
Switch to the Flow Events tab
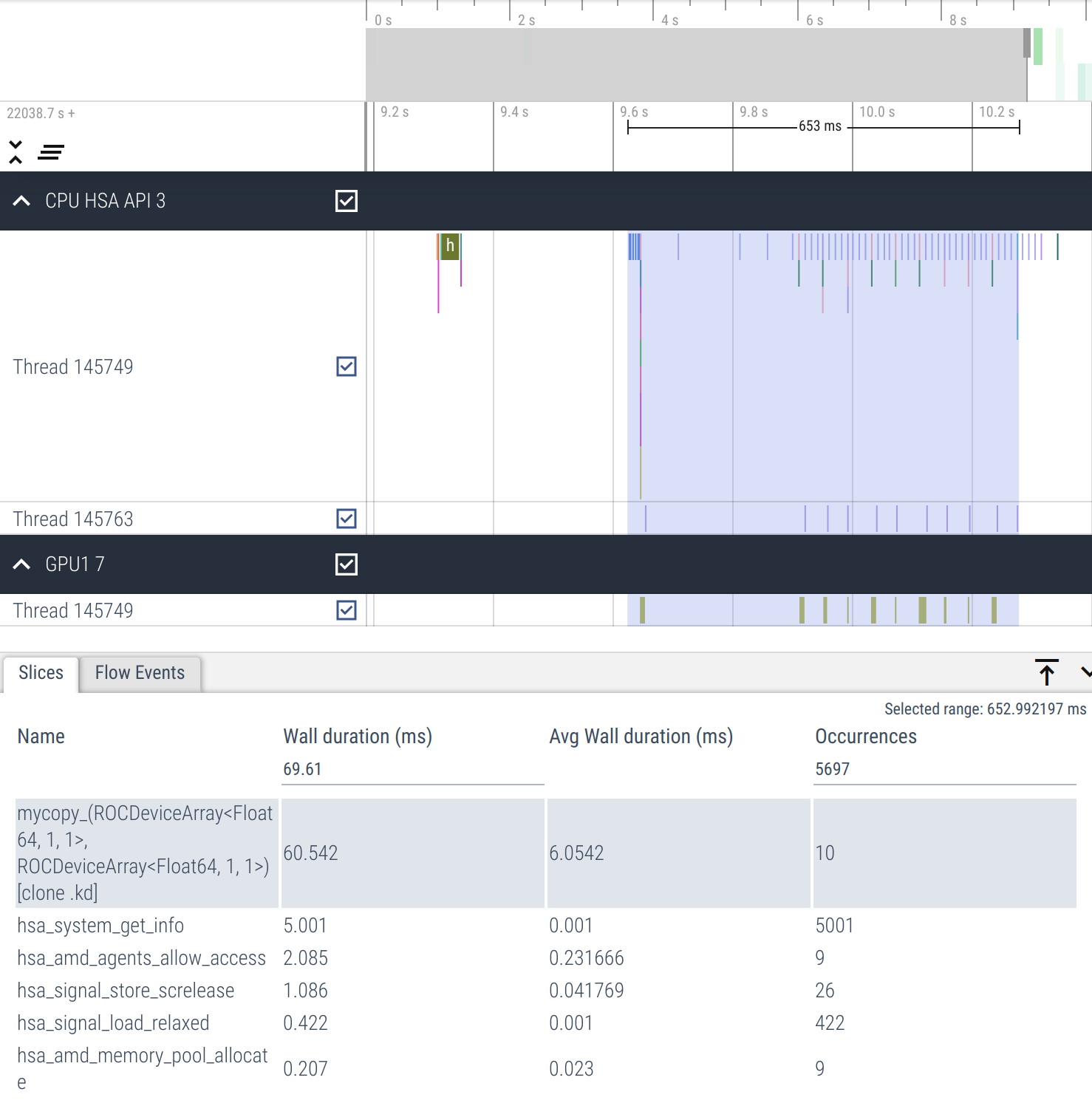point(140,673)
